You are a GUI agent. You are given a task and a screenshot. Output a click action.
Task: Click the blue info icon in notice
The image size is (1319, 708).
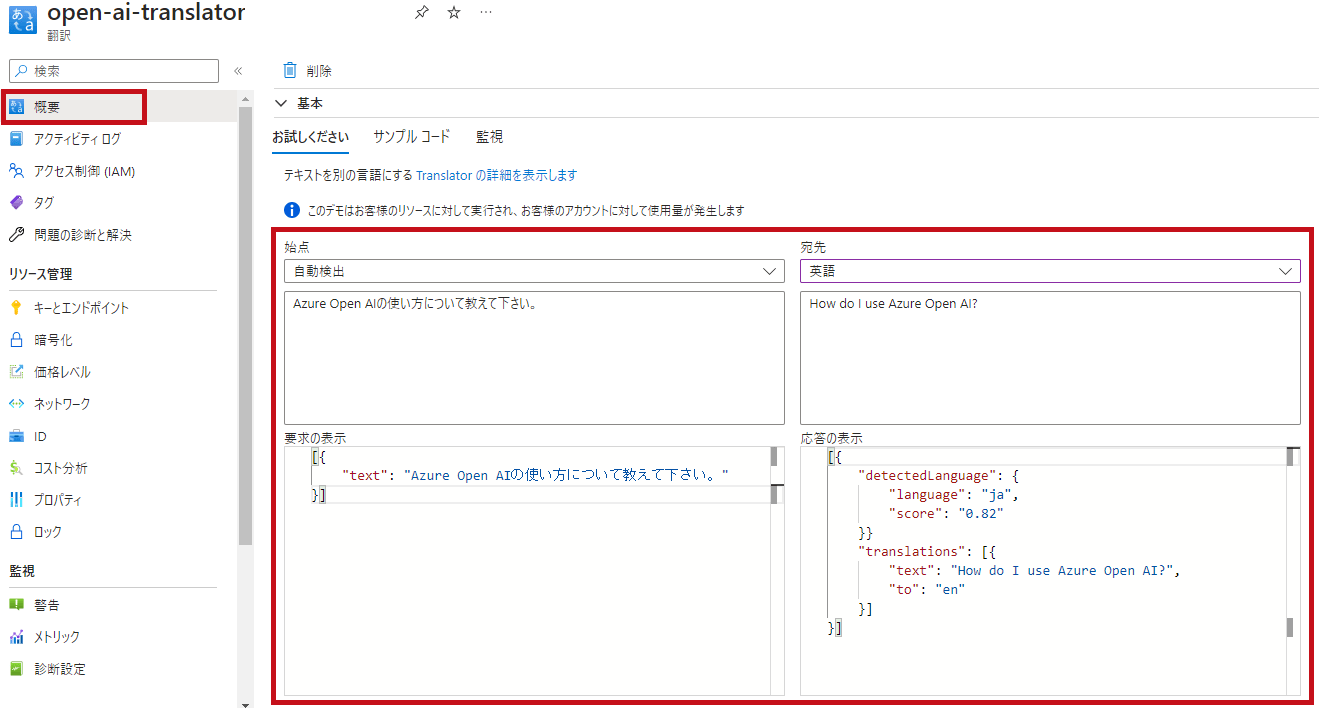point(292,210)
